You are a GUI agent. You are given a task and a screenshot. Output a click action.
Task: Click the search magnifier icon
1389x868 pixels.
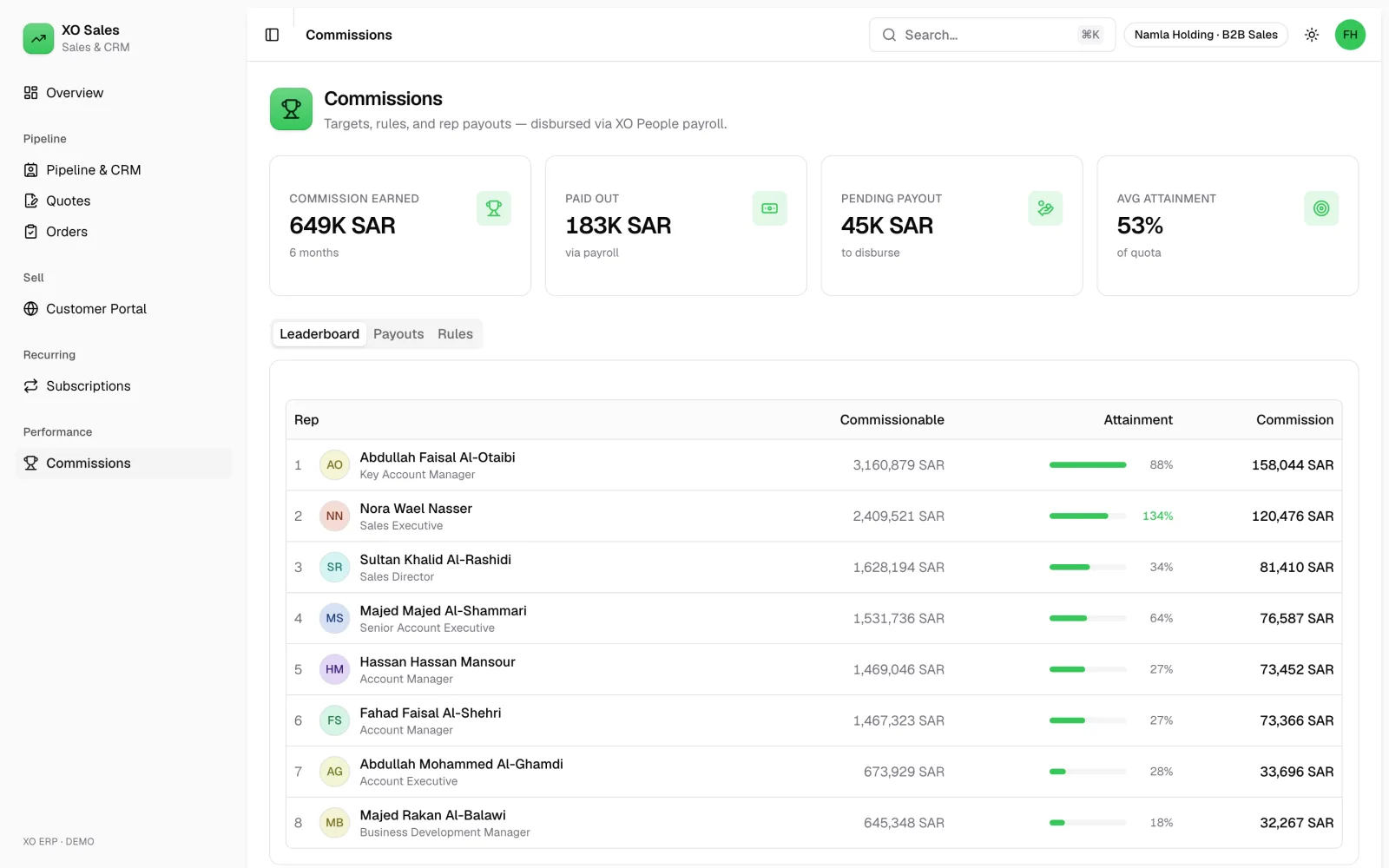pyautogui.click(x=889, y=35)
